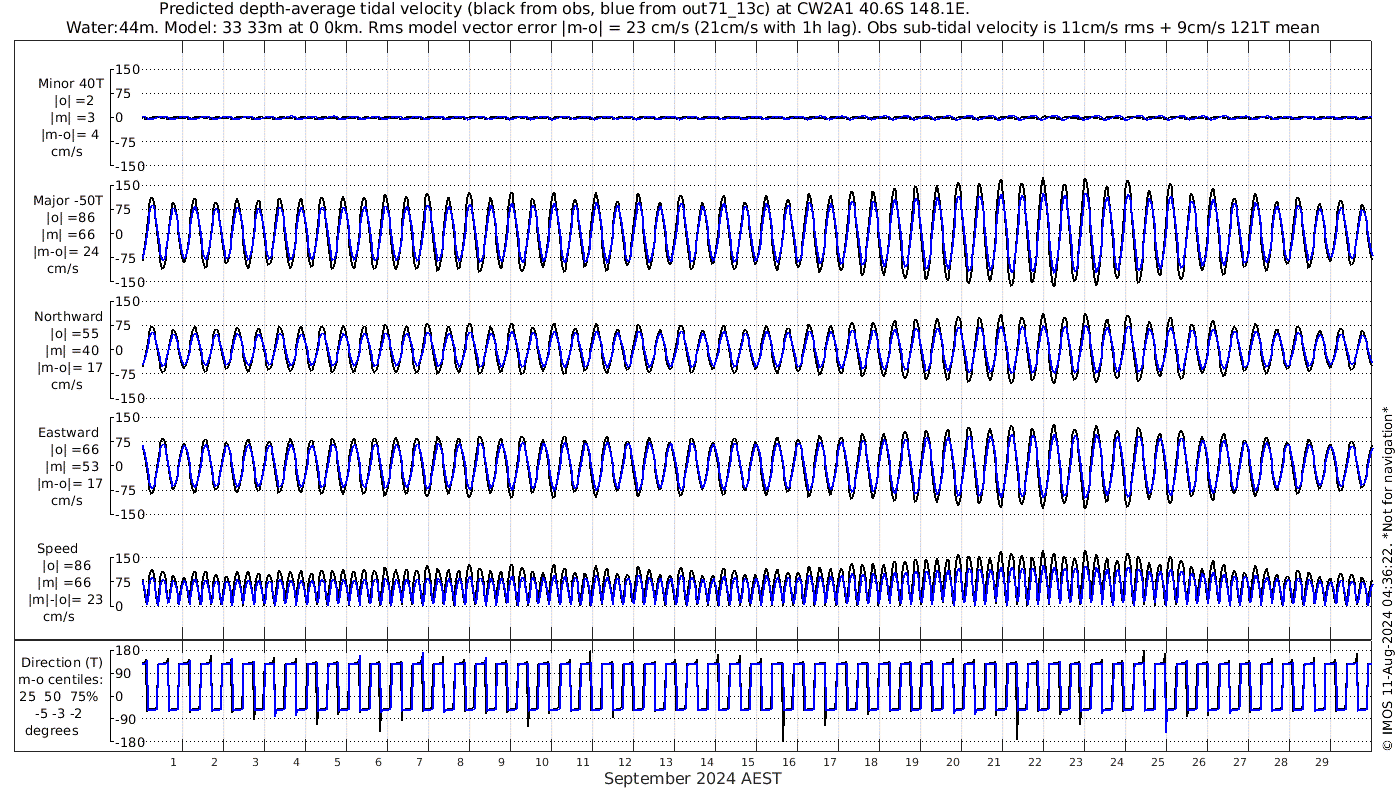Click '|m|-|o|= 23' in the Speed panel

click(66, 600)
